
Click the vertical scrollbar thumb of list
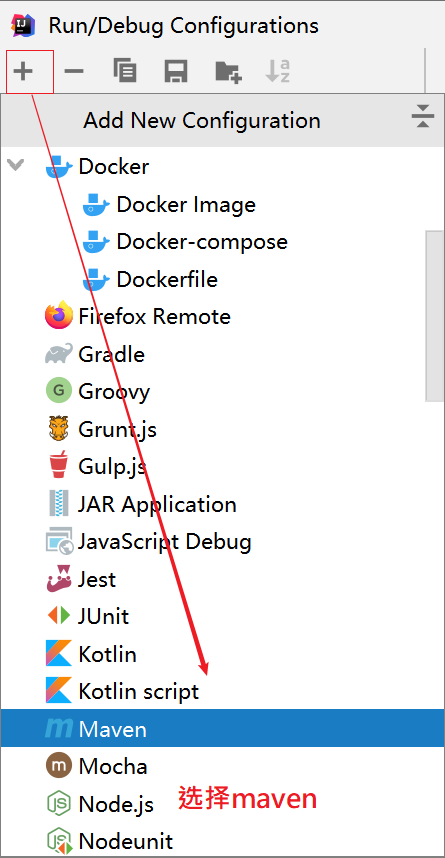435,316
